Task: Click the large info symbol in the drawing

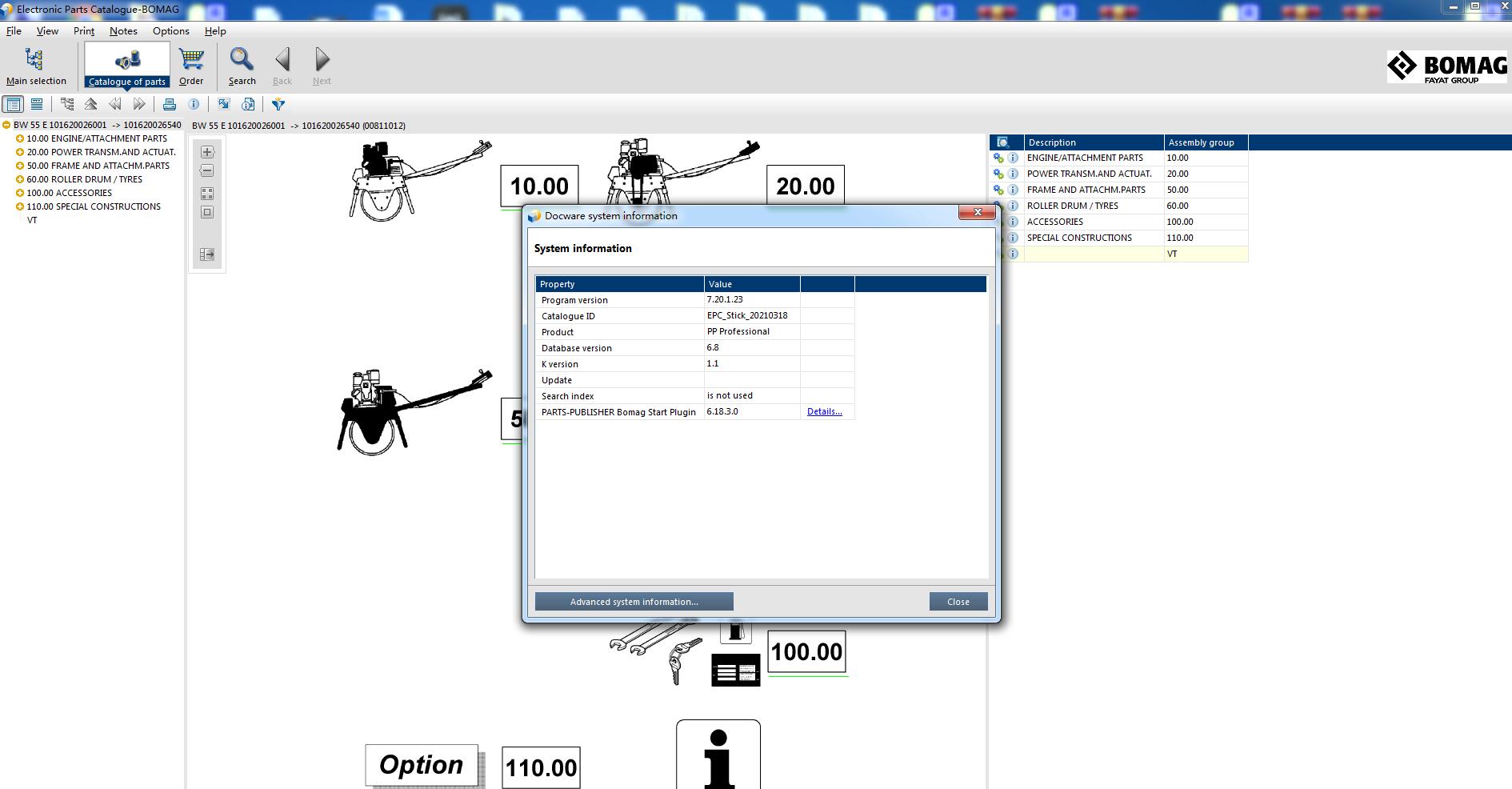Action: [718, 755]
